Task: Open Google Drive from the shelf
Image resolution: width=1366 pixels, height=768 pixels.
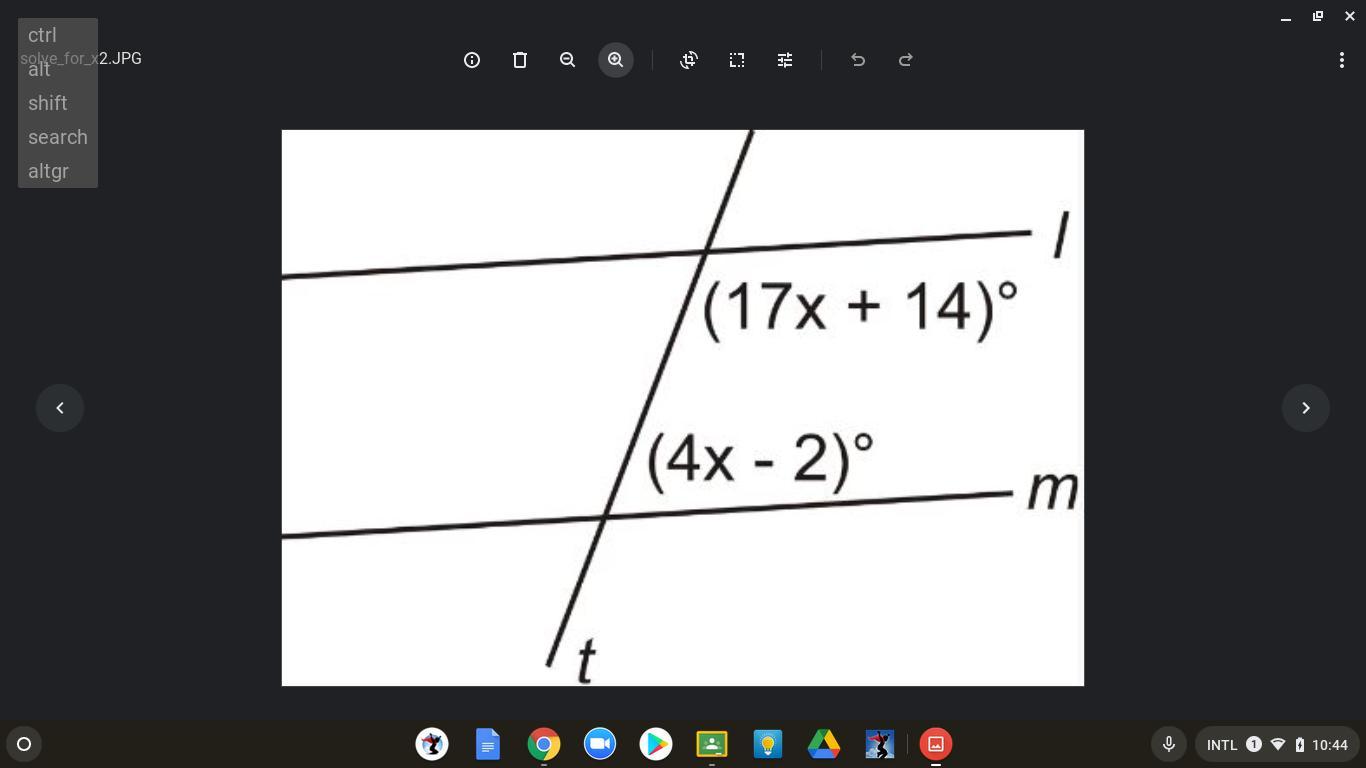Action: (824, 744)
